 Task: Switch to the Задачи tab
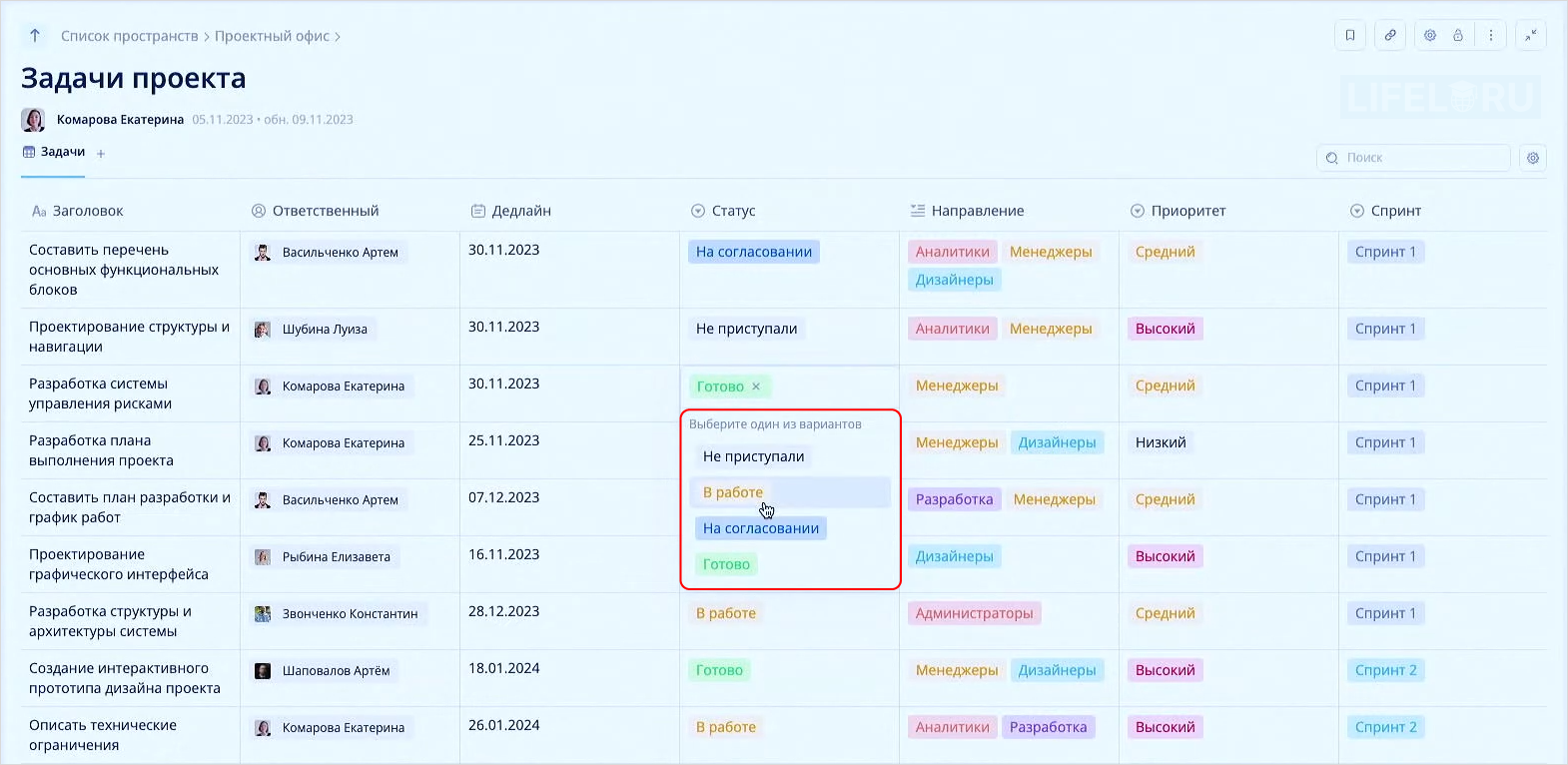54,153
